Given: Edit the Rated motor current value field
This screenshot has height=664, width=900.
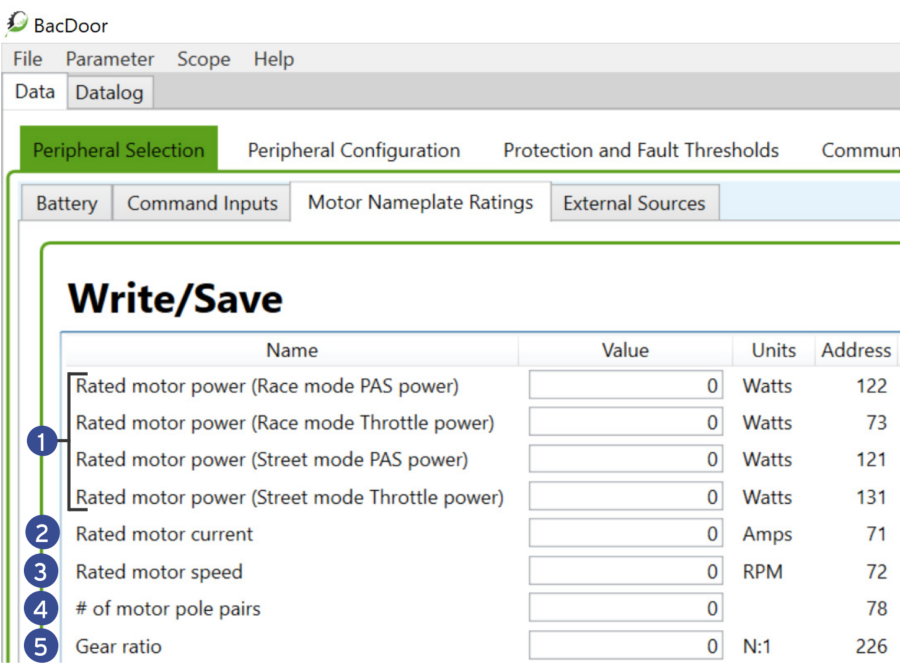Looking at the screenshot, I should [x=626, y=534].
